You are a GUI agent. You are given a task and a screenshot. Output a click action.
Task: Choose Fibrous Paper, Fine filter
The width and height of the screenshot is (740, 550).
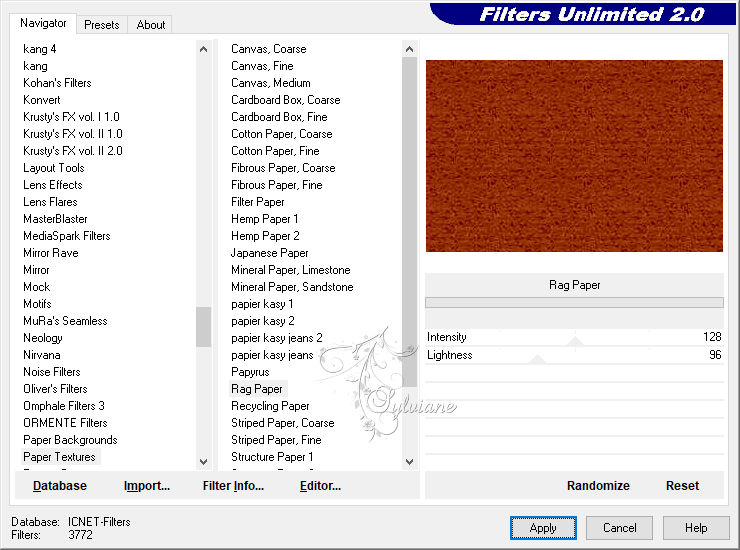coord(277,185)
